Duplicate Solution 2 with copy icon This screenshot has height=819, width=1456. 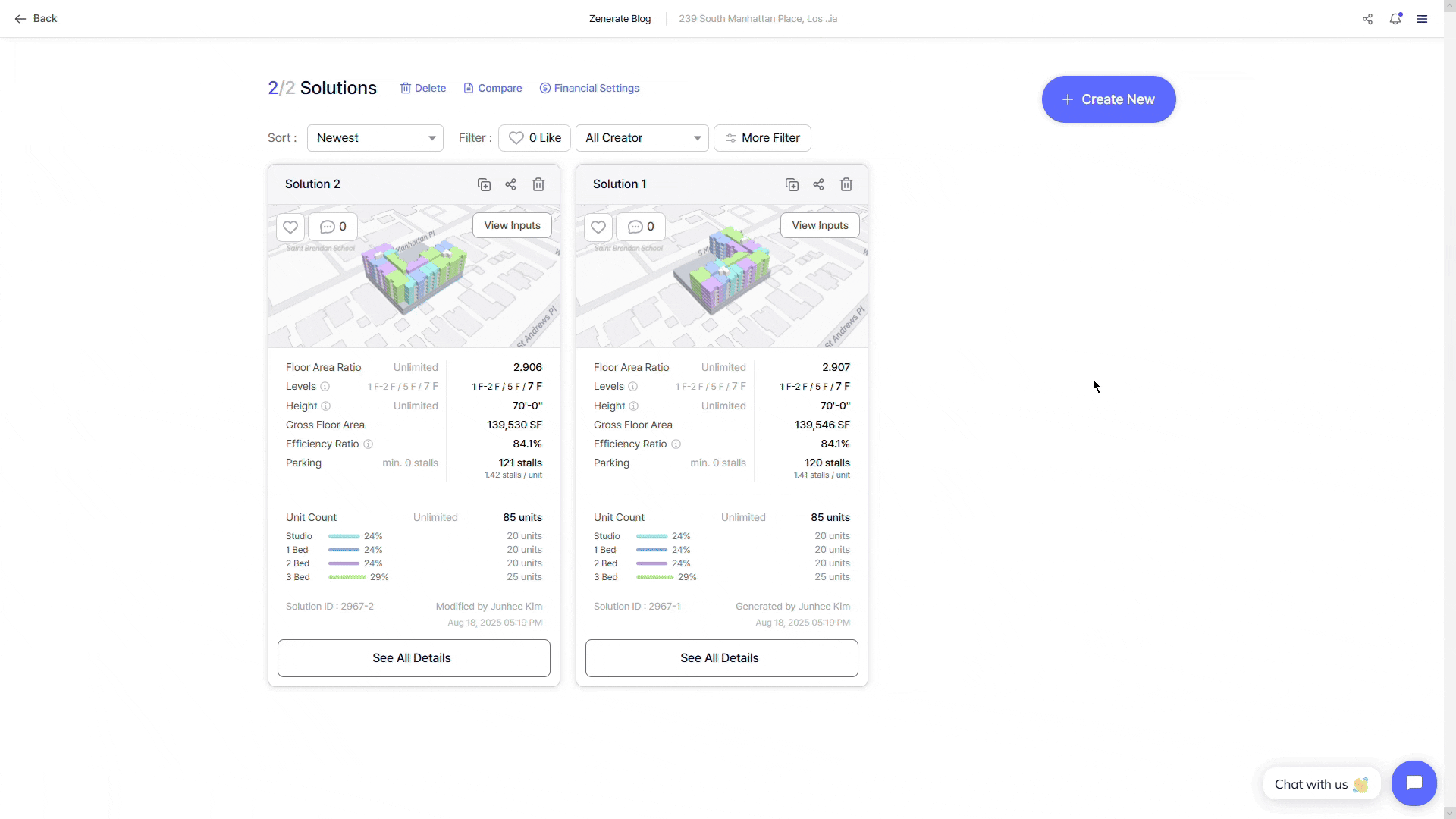tap(484, 184)
